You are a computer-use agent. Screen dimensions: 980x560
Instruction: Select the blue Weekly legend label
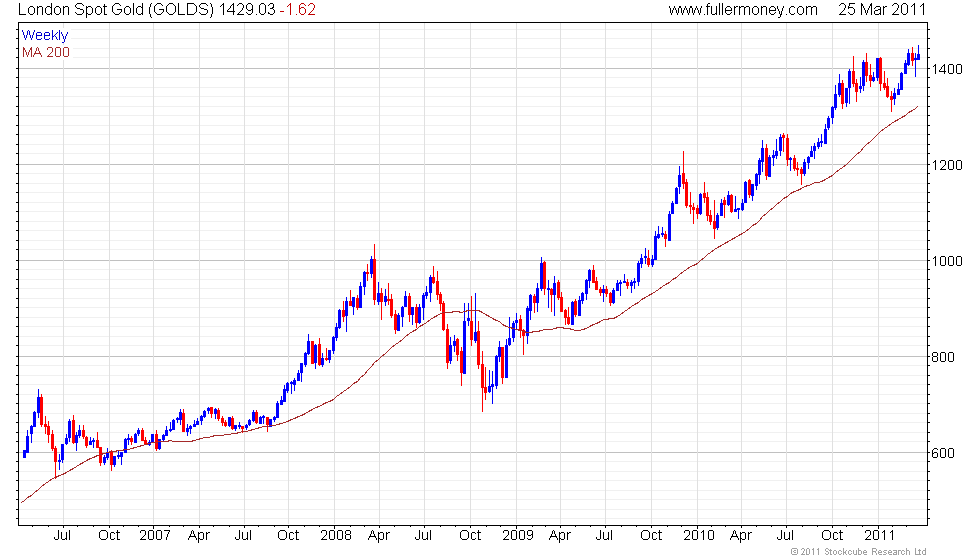coord(45,36)
